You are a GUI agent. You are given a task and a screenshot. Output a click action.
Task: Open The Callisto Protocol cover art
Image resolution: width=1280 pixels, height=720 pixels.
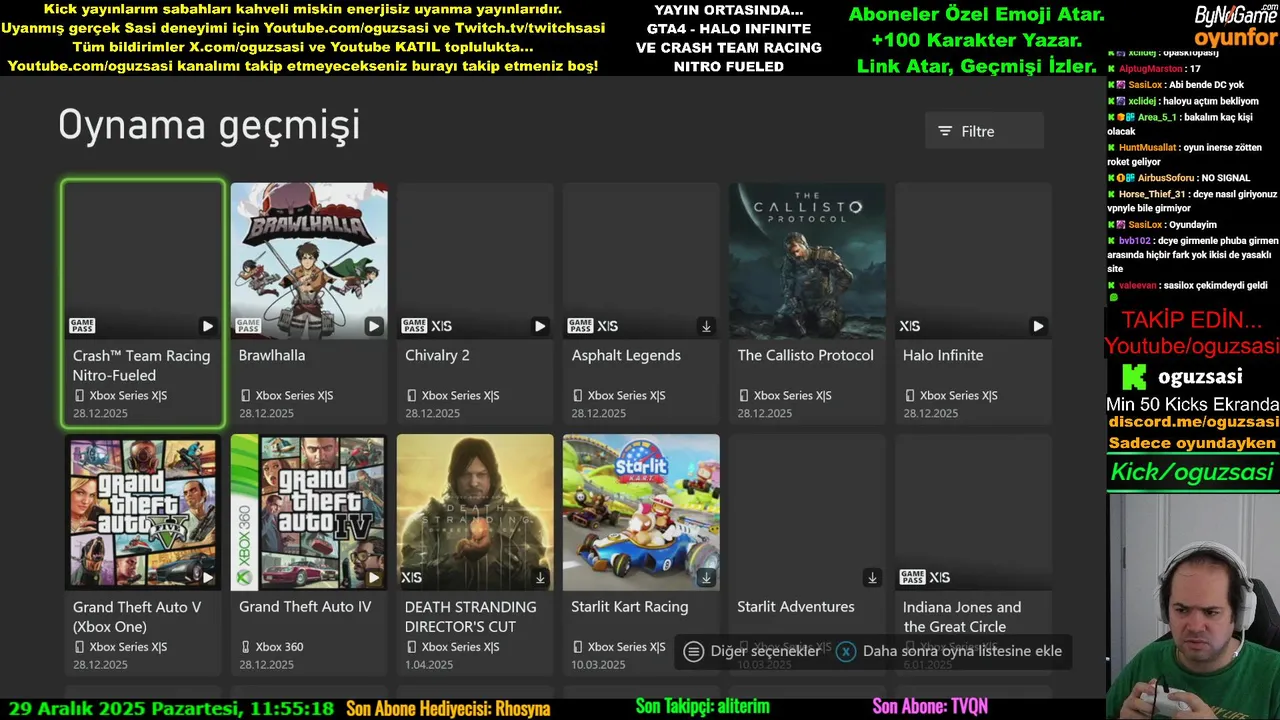pos(807,260)
